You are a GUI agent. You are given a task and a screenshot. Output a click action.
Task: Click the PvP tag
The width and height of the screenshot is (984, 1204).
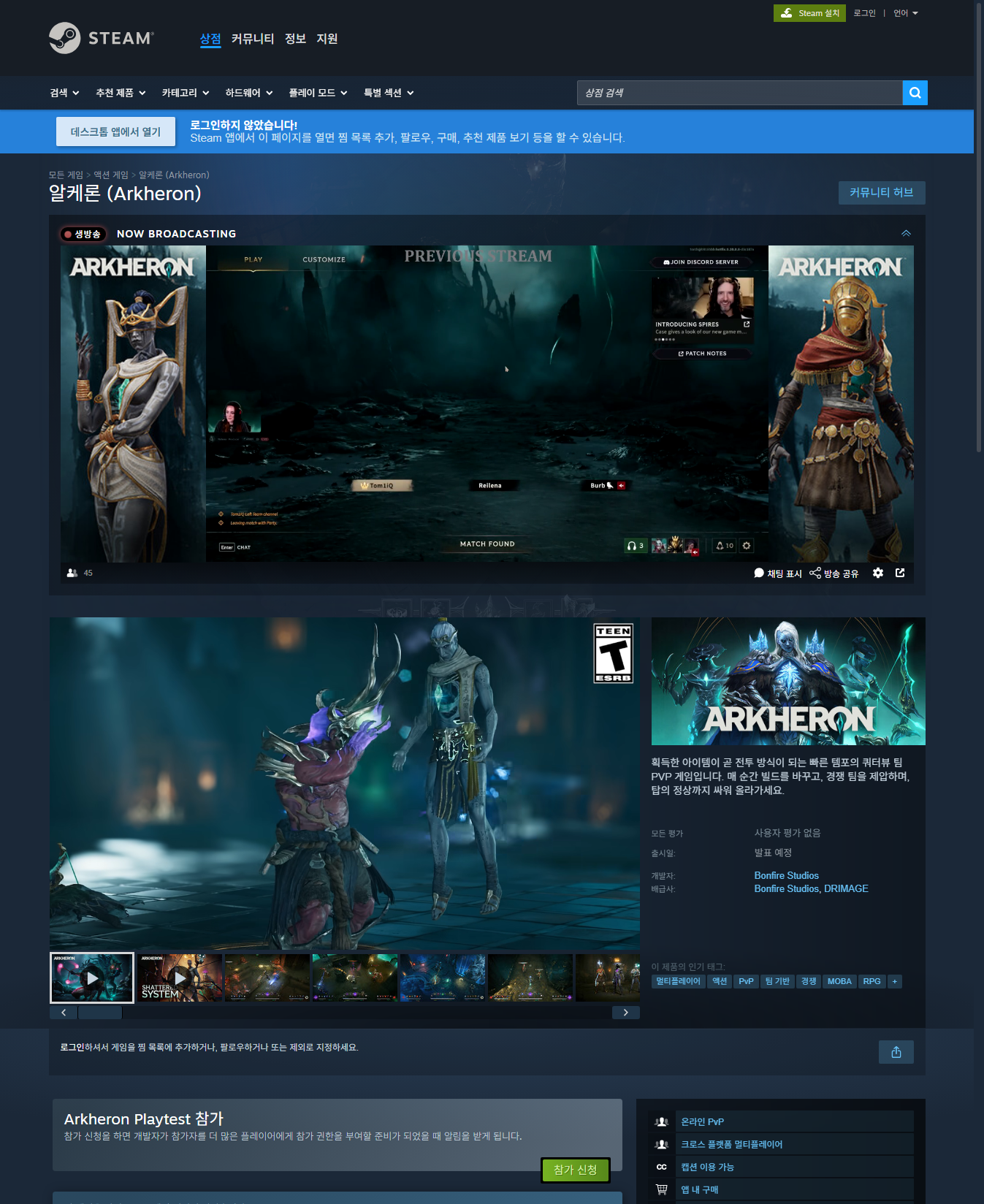[x=746, y=981]
